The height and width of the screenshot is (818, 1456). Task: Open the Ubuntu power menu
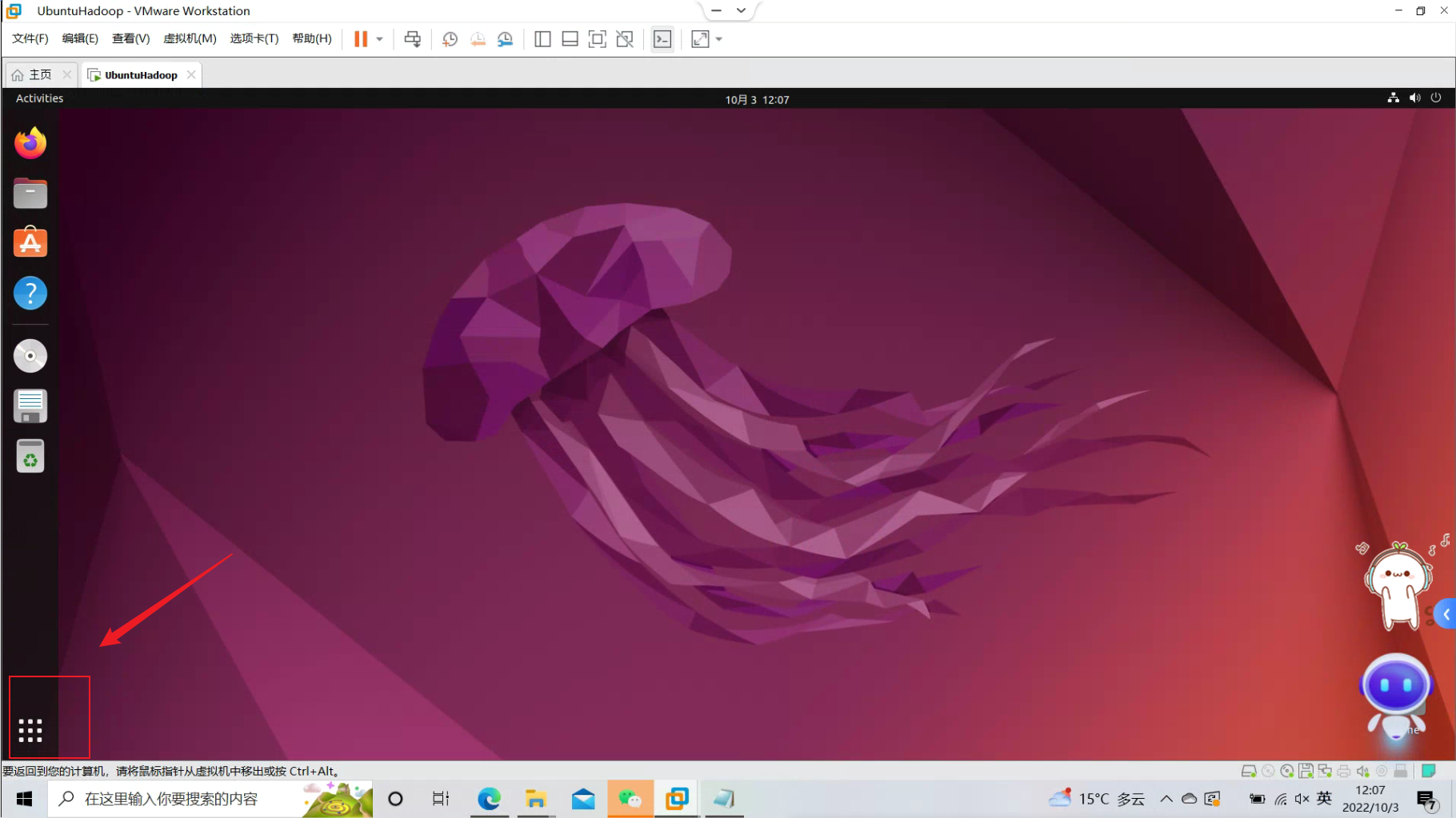click(1436, 98)
